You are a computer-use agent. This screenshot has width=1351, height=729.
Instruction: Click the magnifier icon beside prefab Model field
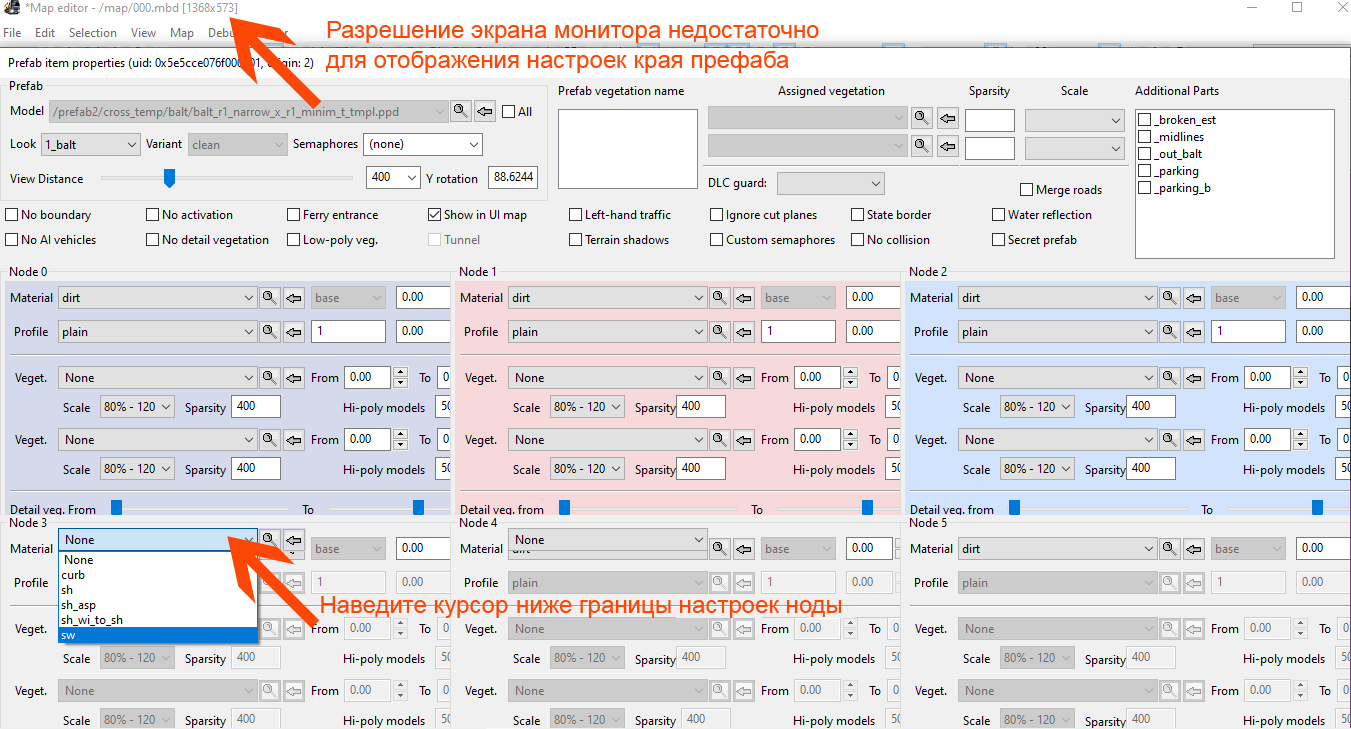pos(460,111)
